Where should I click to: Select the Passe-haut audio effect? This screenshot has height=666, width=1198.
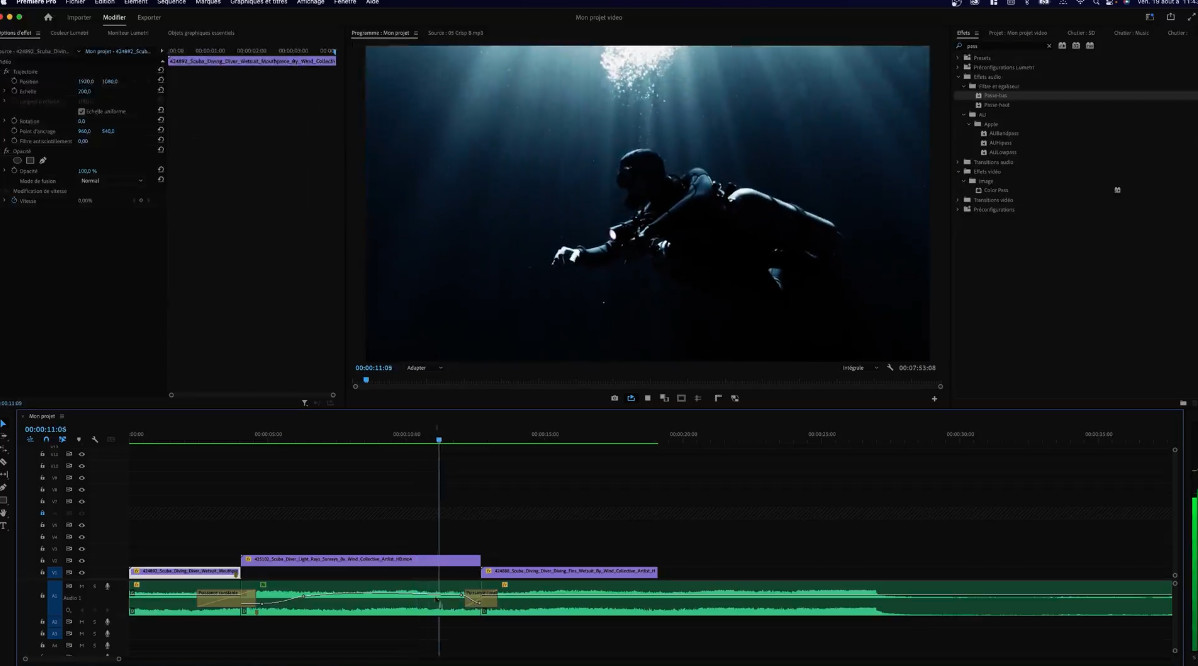pyautogui.click(x=996, y=105)
